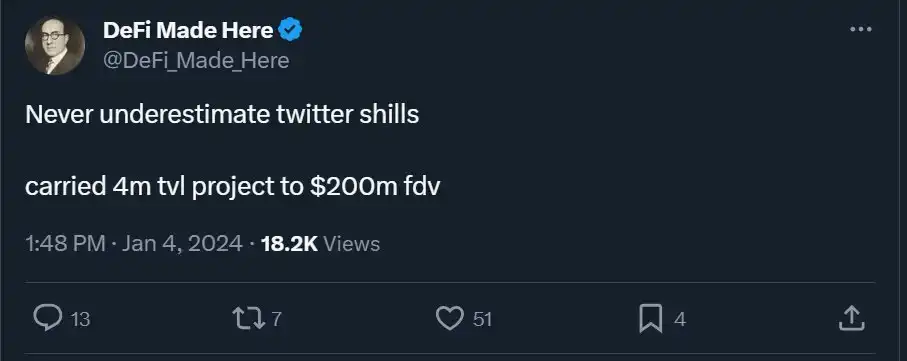Click the share upload icon
This screenshot has height=361, width=907.
pyautogui.click(x=851, y=318)
